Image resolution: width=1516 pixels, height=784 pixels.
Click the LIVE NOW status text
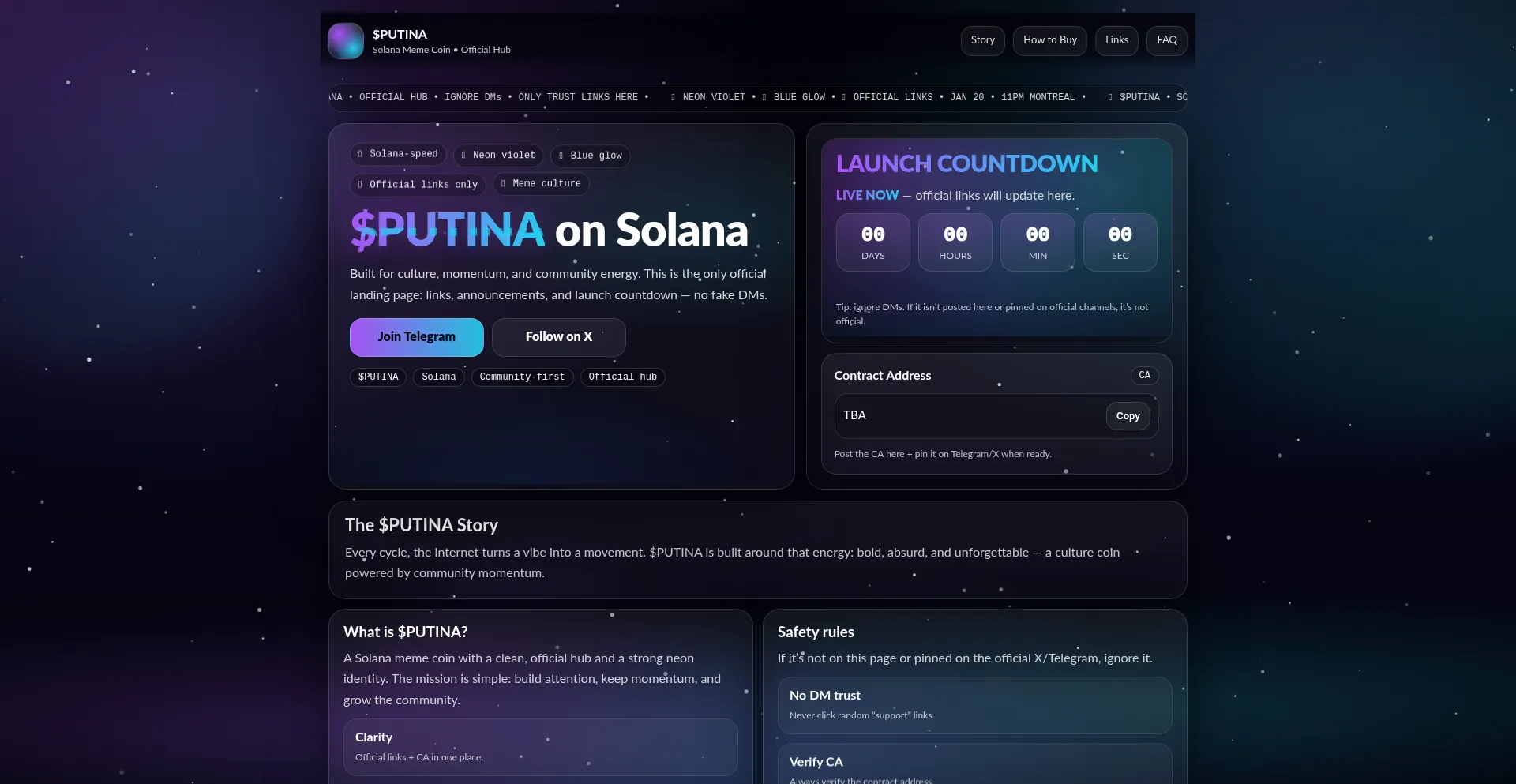[867, 195]
